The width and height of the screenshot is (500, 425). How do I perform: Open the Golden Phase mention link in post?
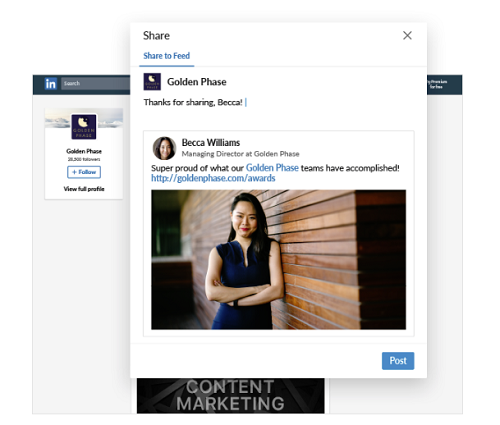coord(272,168)
